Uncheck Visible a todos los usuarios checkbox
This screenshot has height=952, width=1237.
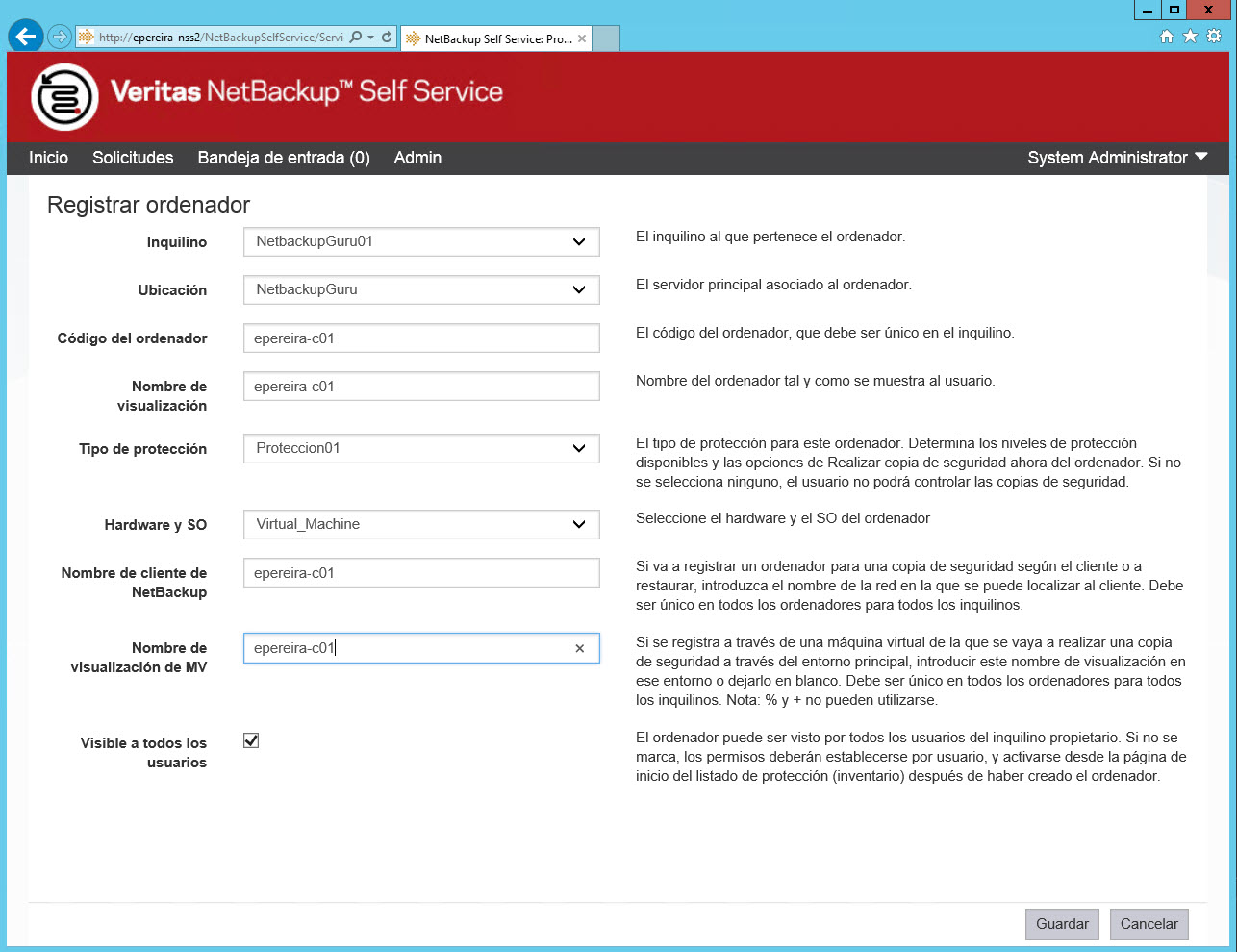pyautogui.click(x=251, y=740)
